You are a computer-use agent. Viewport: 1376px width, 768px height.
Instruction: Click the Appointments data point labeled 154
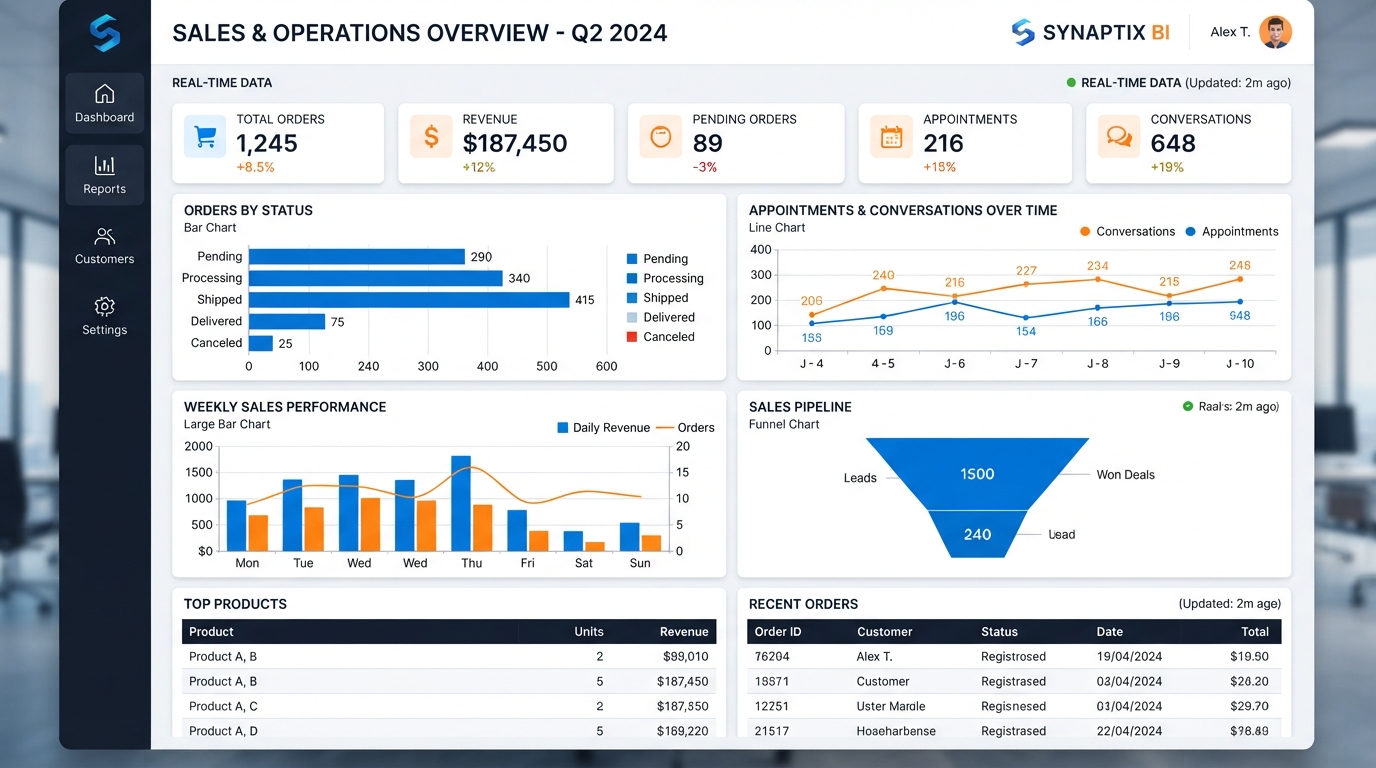click(1026, 318)
